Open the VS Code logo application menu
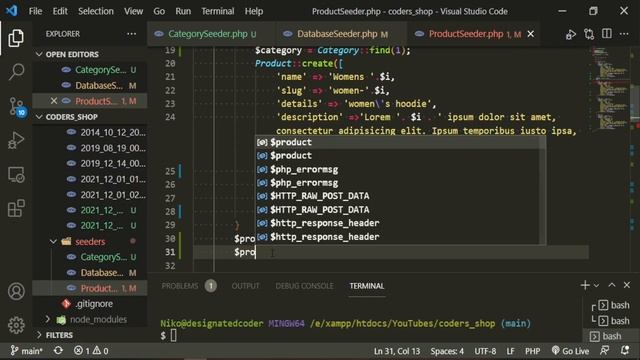The width and height of the screenshot is (640, 360). point(11,11)
